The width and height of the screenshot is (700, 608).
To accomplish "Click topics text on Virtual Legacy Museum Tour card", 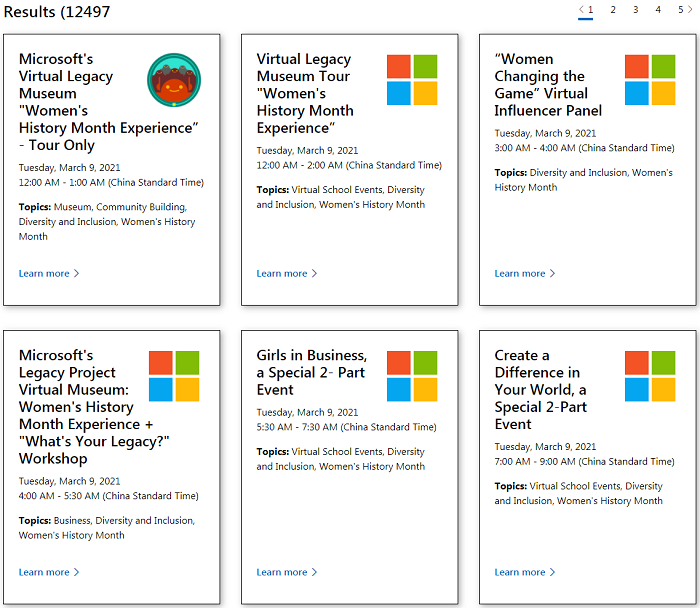I will click(x=341, y=197).
